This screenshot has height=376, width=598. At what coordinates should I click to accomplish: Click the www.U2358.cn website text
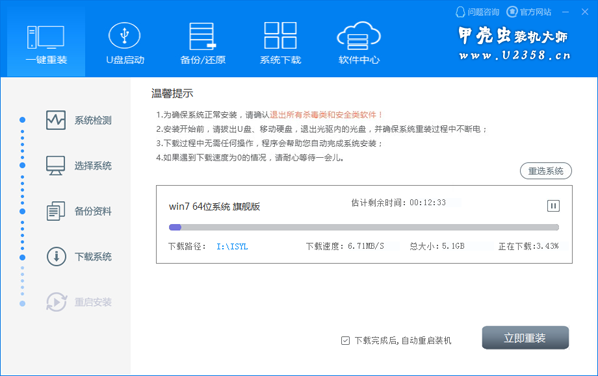coord(515,56)
